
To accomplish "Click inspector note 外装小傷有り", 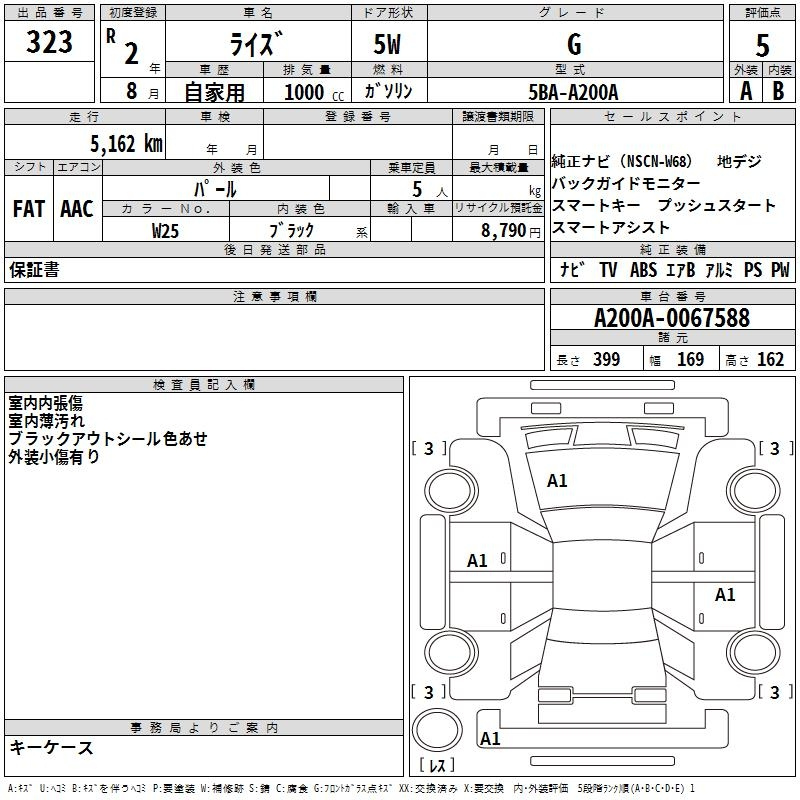I will tap(54, 457).
